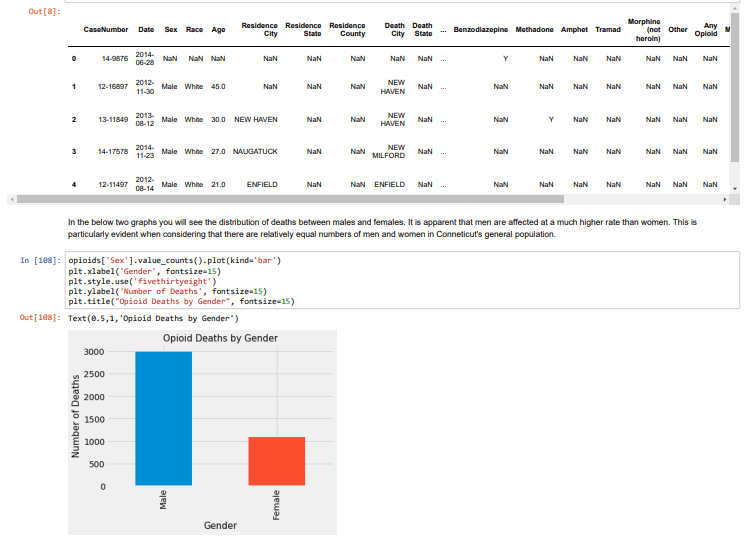Click the In [108] input prompt
The height and width of the screenshot is (547, 750).
coord(40,261)
